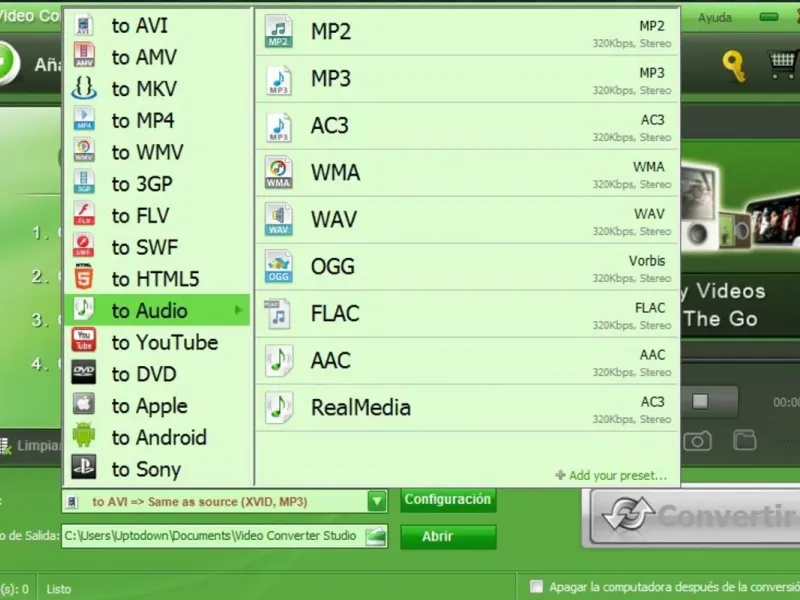Viewport: 800px width, 600px height.
Task: Click the to WMV menu entry
Action: tap(158, 152)
